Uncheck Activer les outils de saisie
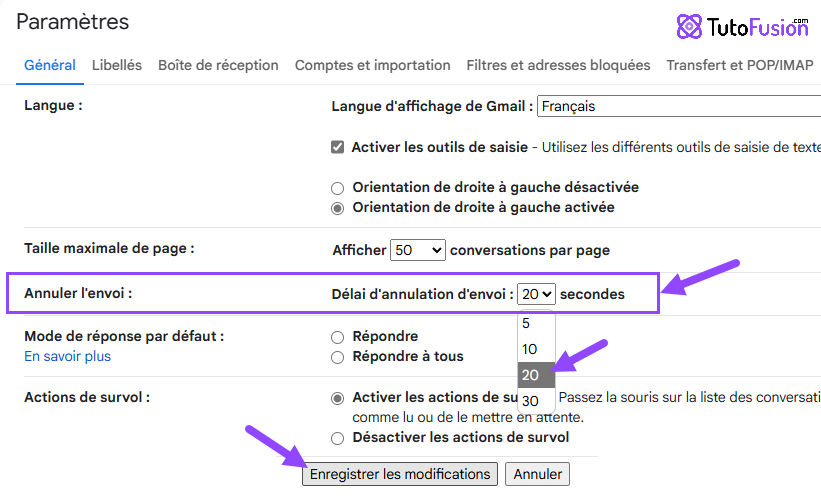This screenshot has width=821, height=504. (338, 147)
